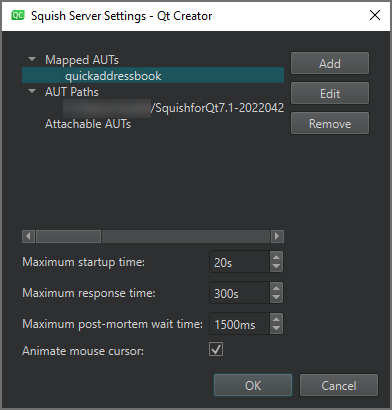Select the Attachable AUTs tree item
392x410 pixels.
coord(88,124)
